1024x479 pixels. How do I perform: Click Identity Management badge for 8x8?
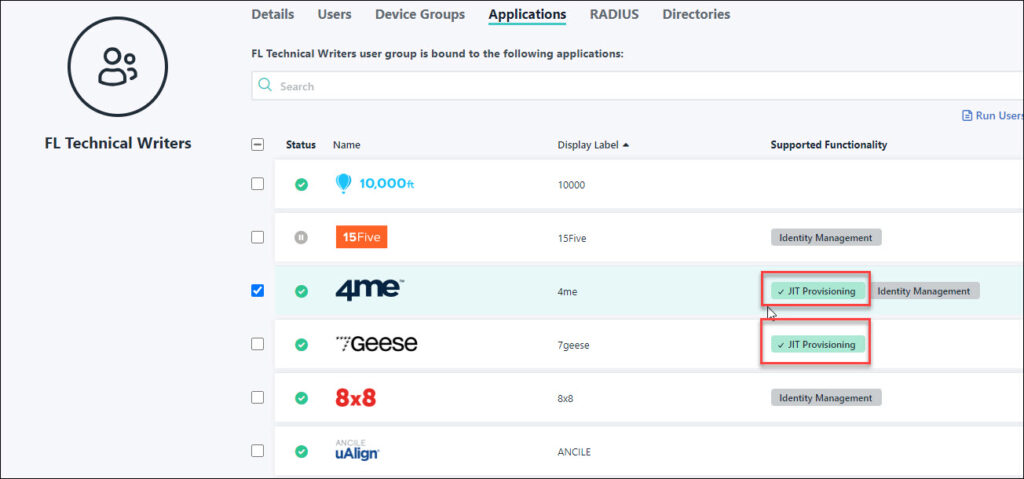coord(825,398)
